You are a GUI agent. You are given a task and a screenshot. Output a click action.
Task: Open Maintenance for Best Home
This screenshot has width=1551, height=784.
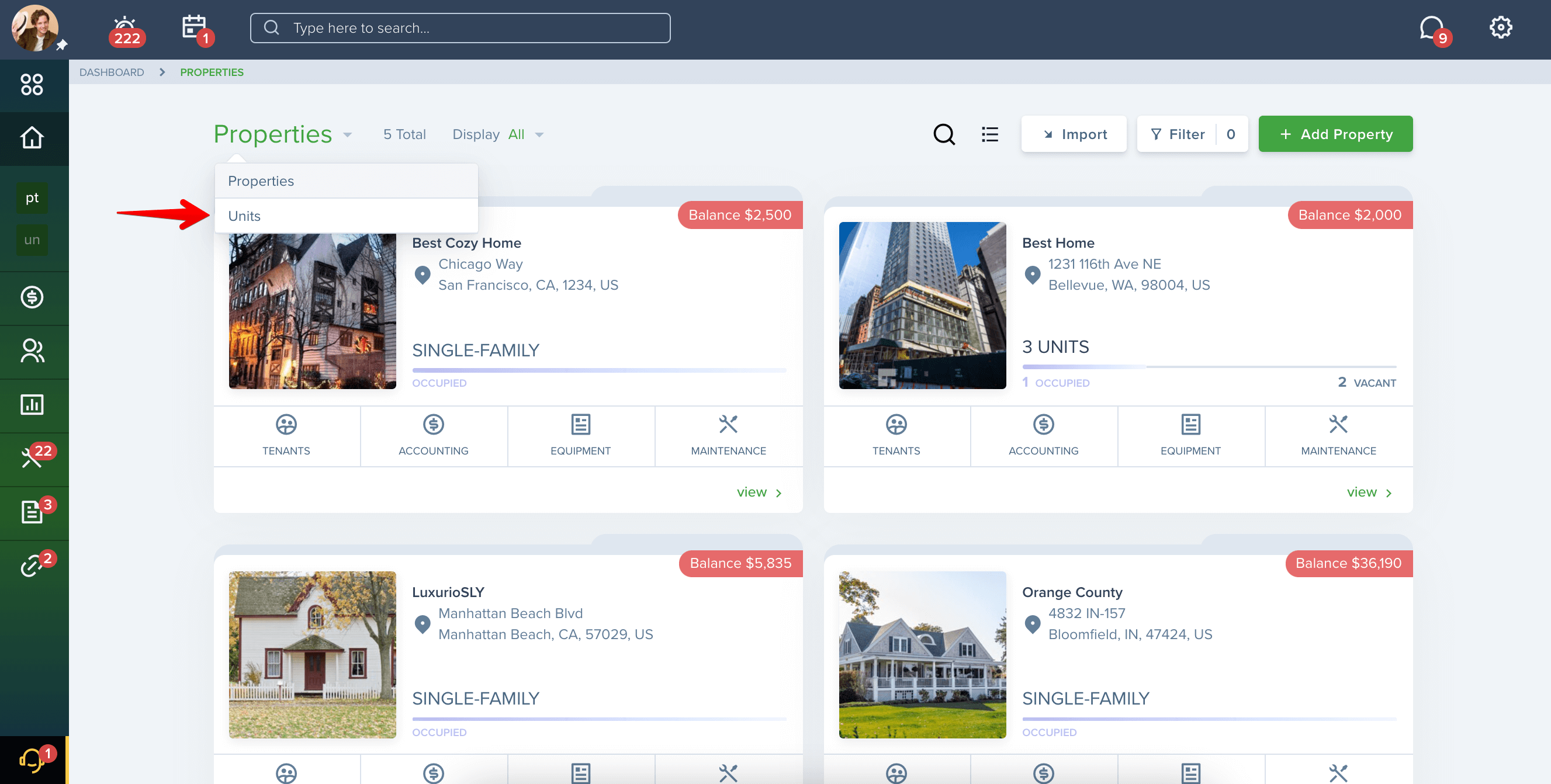[x=1338, y=436]
